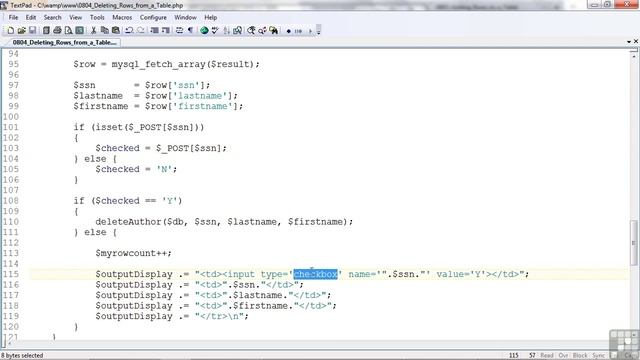Save the file using the floppy disk icon
The image size is (640, 360).
32,31
